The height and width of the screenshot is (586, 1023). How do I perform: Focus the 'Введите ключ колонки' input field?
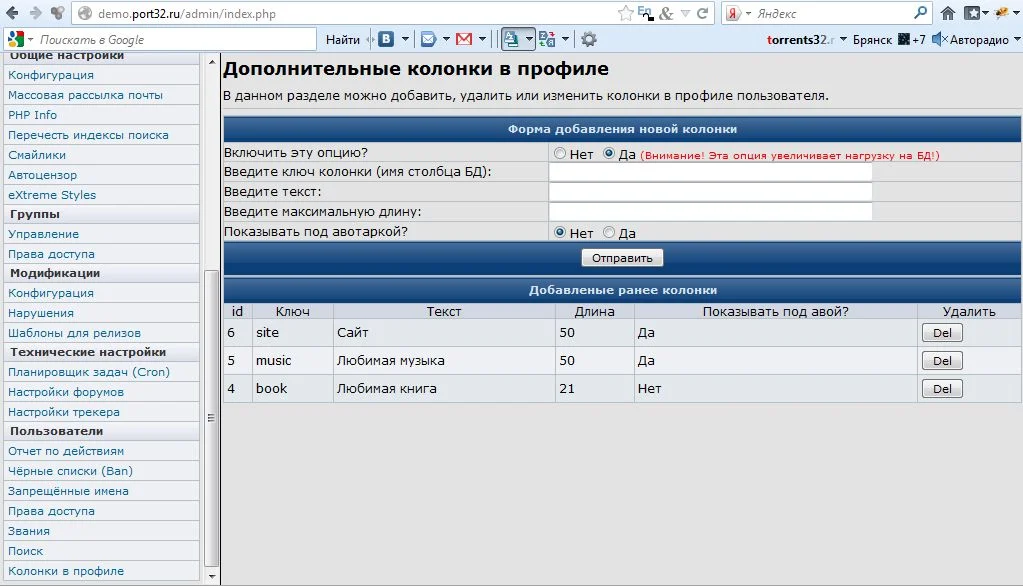coord(710,172)
